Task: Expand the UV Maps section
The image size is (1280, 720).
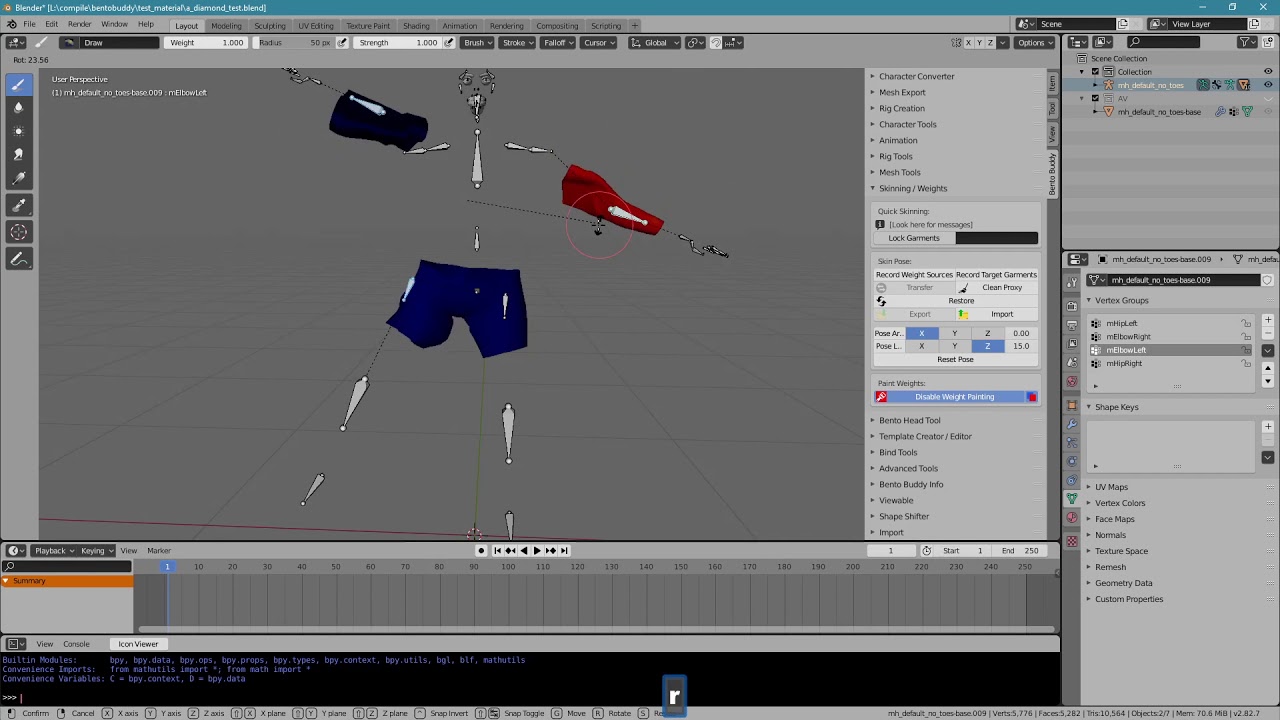Action: click(x=1111, y=487)
